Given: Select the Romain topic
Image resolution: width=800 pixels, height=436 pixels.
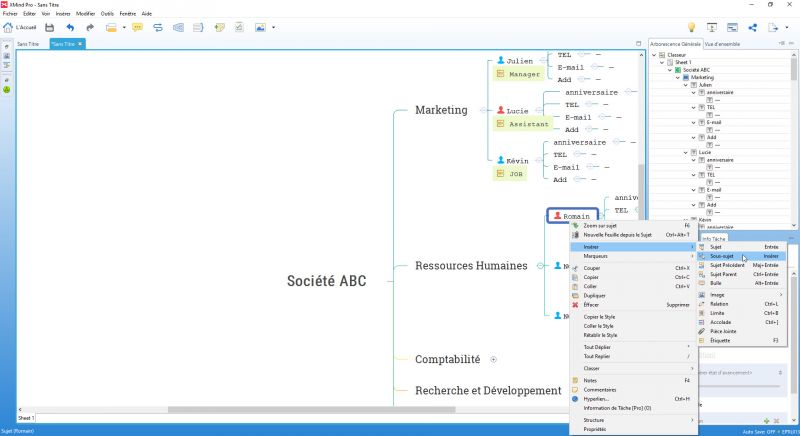Looking at the screenshot, I should point(572,216).
